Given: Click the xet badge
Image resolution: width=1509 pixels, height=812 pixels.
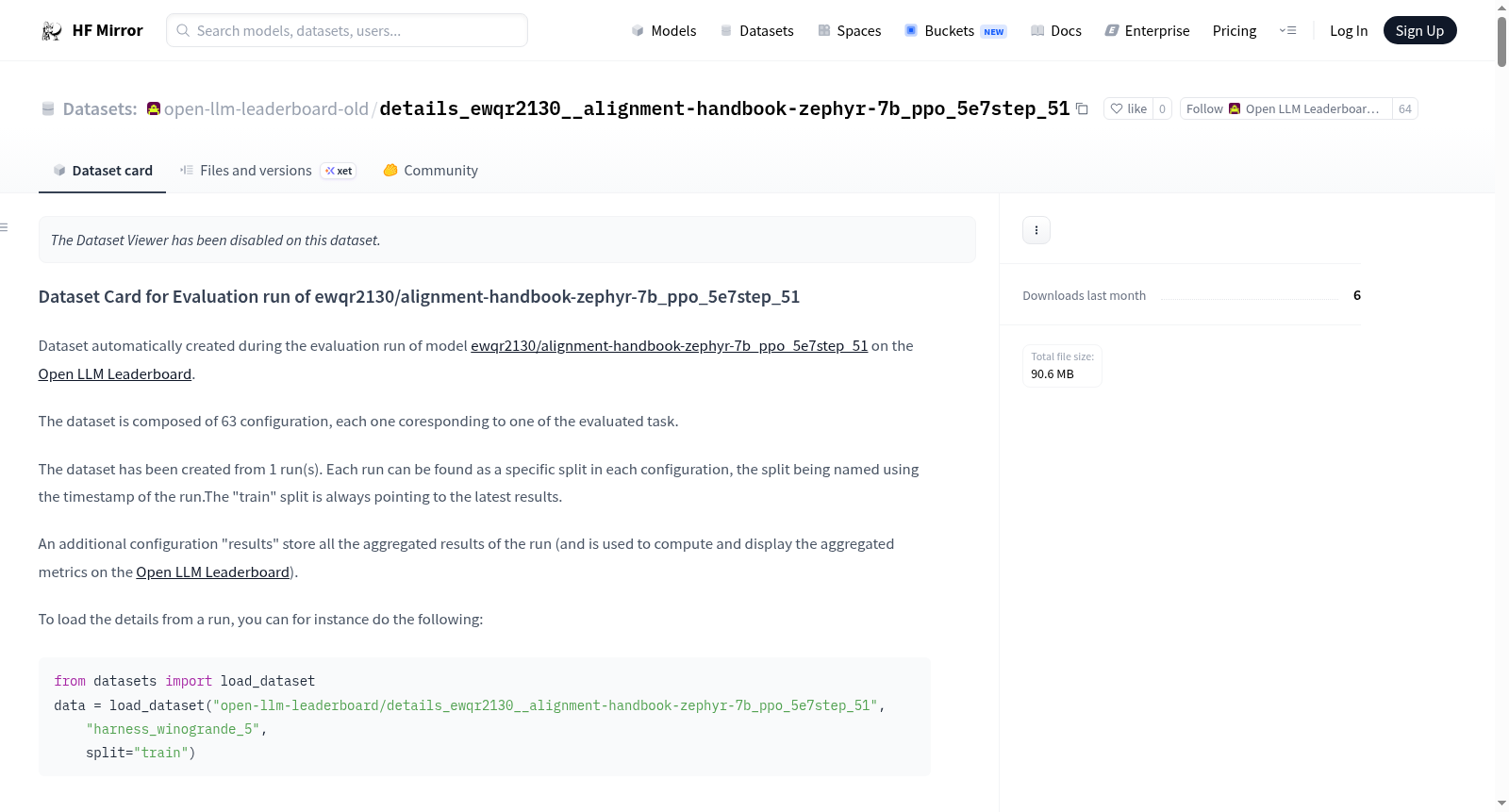Looking at the screenshot, I should [339, 171].
